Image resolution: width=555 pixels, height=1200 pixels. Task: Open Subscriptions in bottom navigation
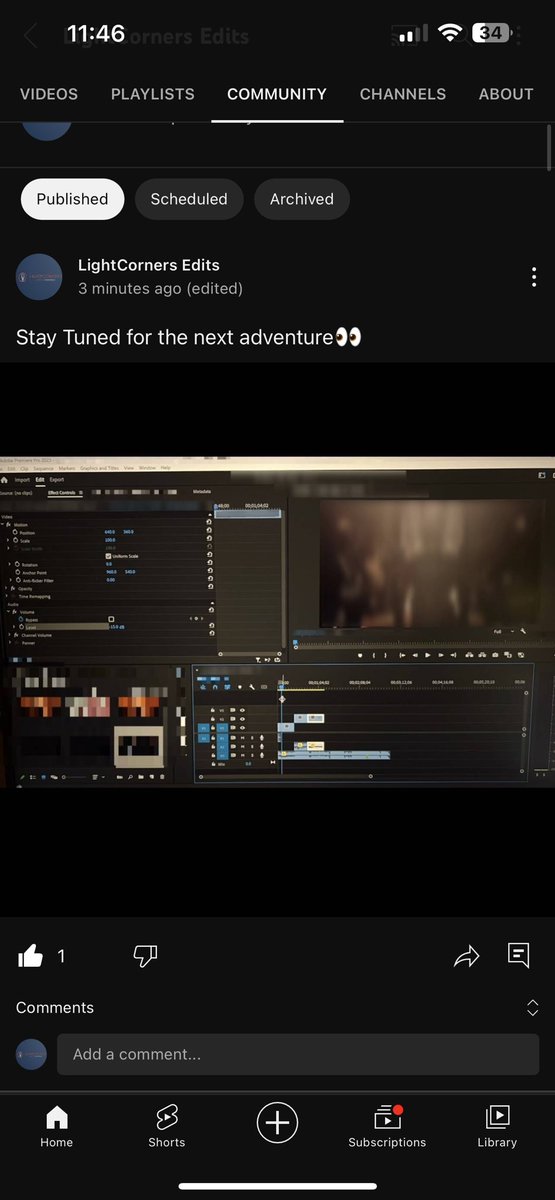pos(387,1126)
